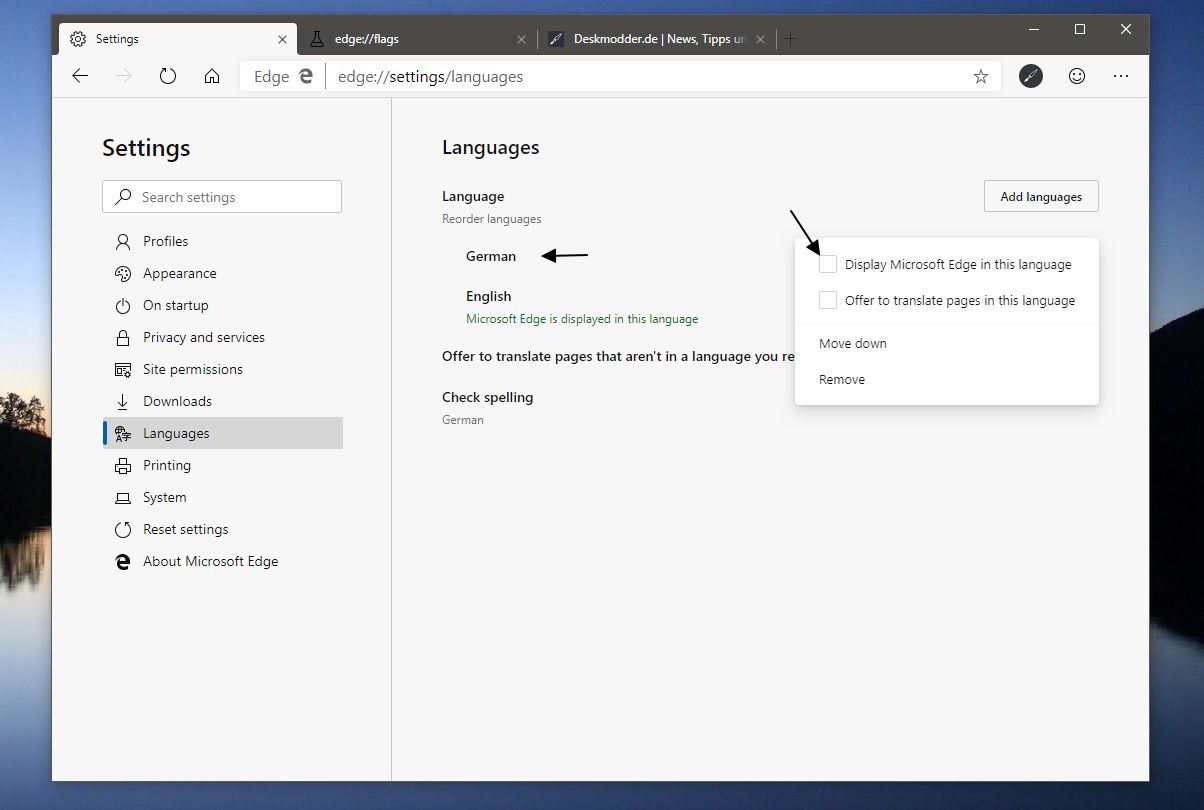Click the Downloads arrow icon
The image size is (1204, 810).
[x=123, y=401]
